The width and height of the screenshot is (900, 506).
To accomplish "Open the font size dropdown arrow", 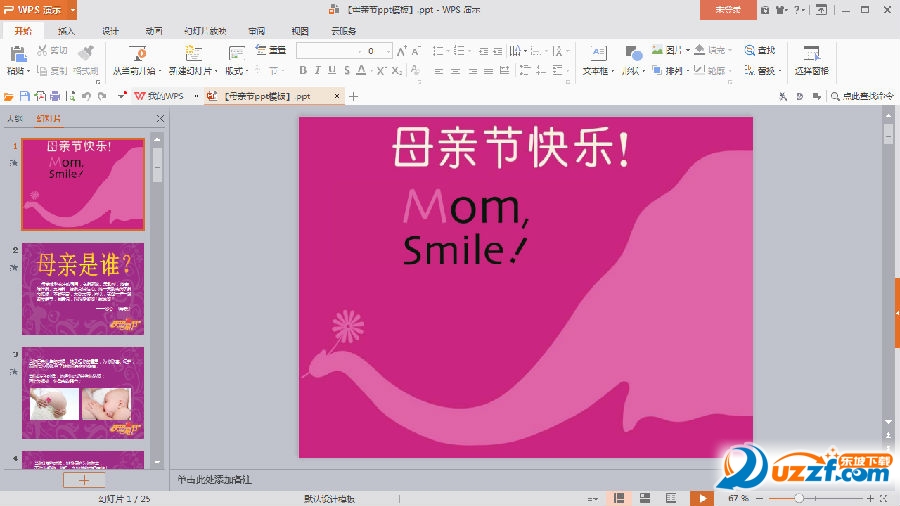I will click(389, 51).
